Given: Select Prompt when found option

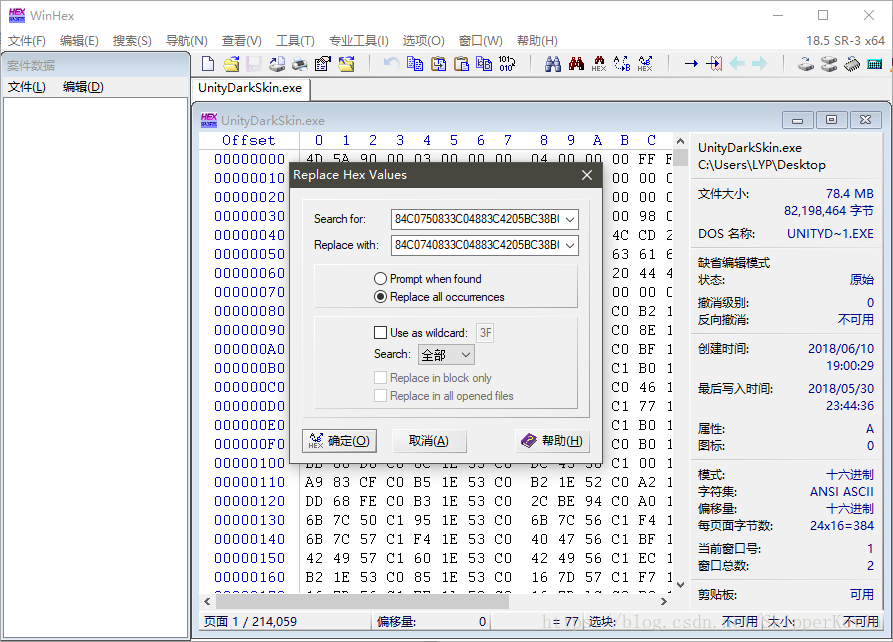Looking at the screenshot, I should [427, 279].
